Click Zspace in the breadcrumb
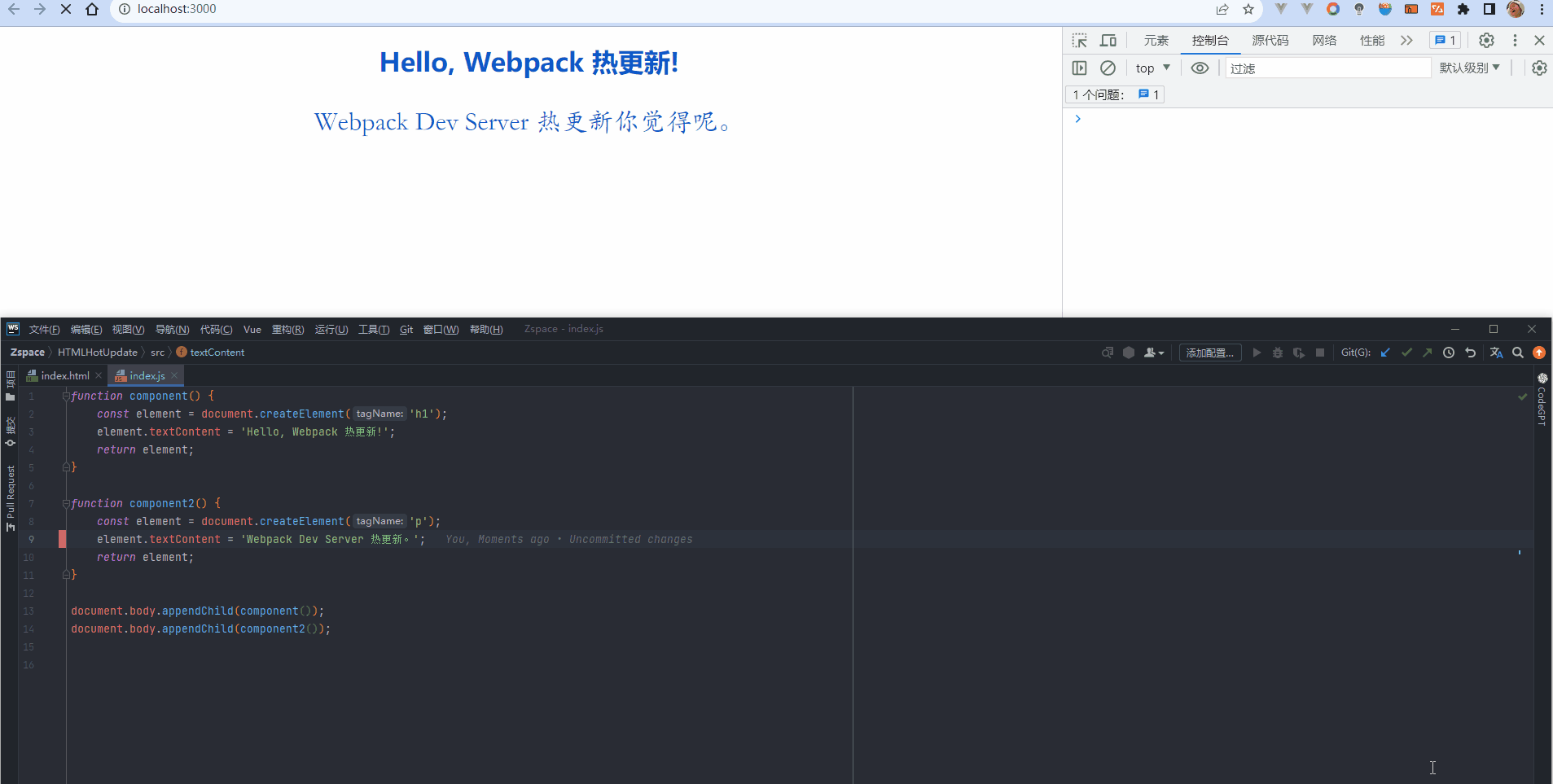The height and width of the screenshot is (784, 1553). 28,353
